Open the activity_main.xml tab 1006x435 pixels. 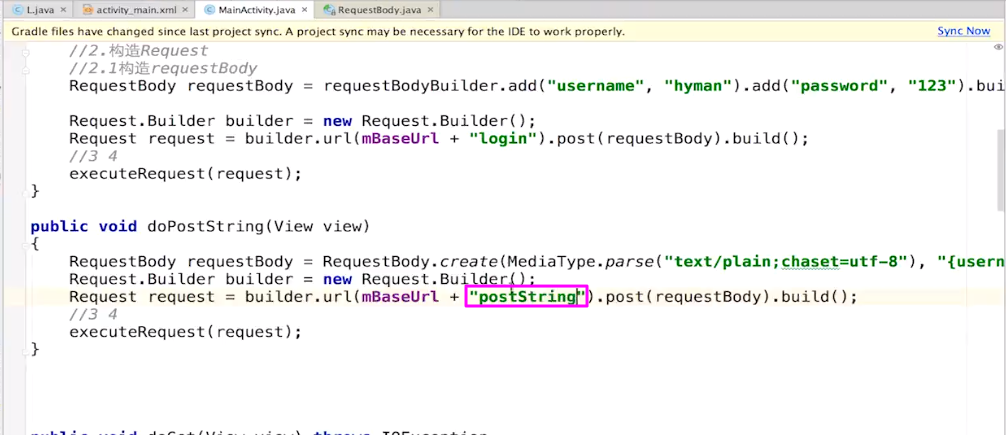[136, 10]
